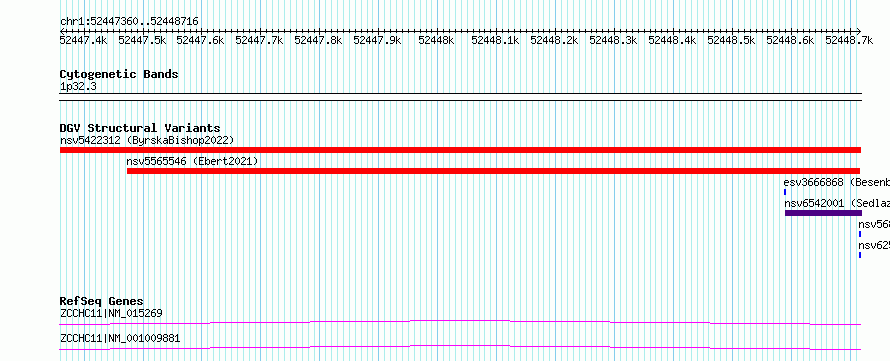Click the 52448.4k ruler tick label
Screen dimensions: 890x361
[x=673, y=40]
